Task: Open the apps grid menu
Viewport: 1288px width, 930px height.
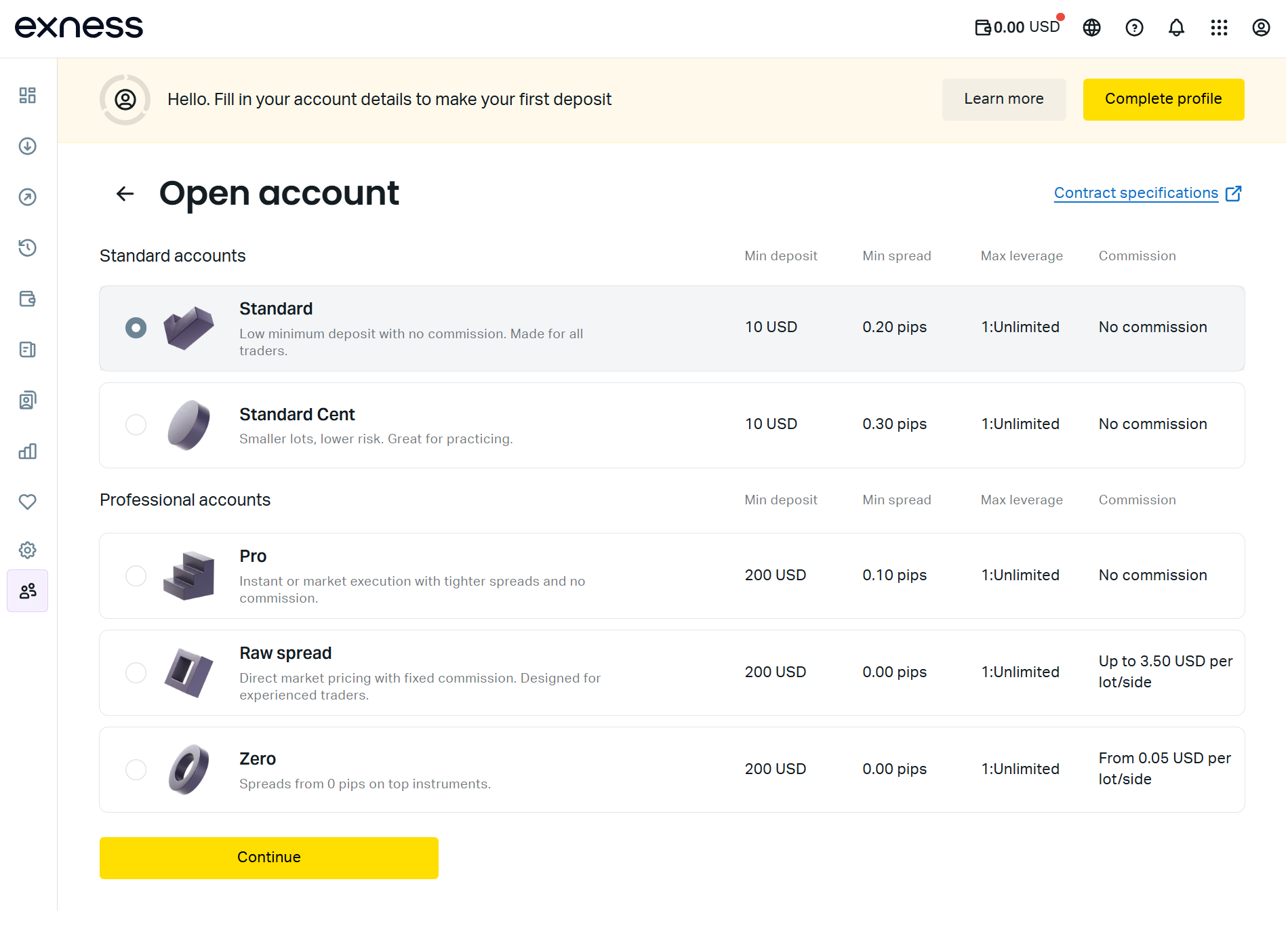Action: (1219, 28)
